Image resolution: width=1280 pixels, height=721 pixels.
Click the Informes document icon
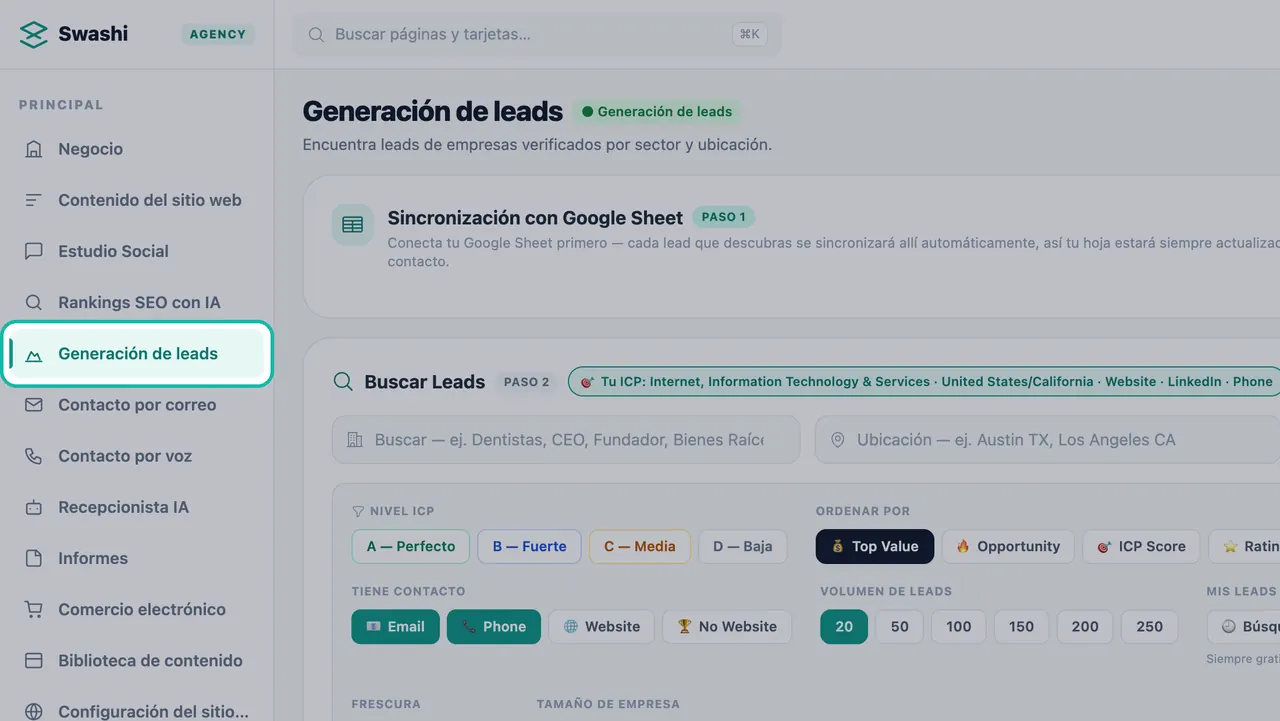34,558
